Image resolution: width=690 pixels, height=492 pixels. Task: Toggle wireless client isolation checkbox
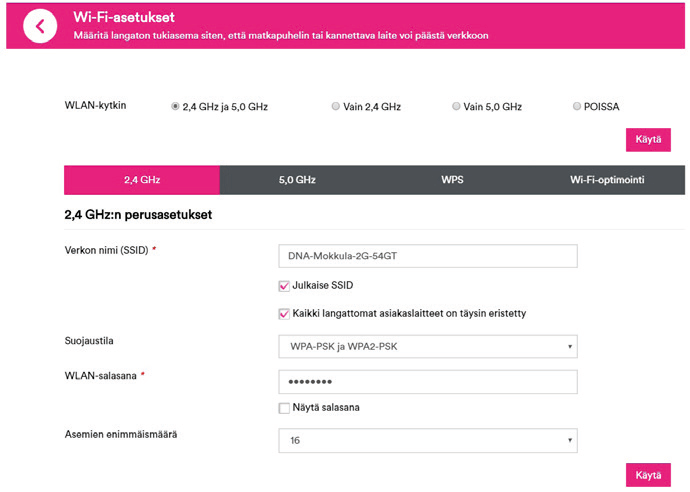284,313
